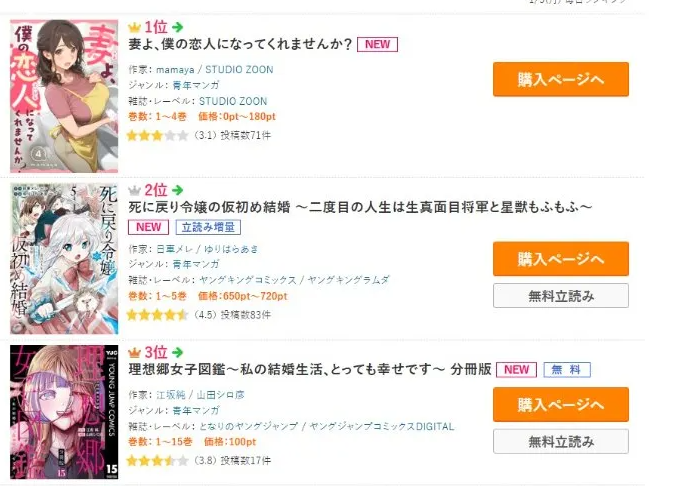This screenshot has height=486, width=688.
Task: Click the green arrow next to 3位
Action: click(177, 352)
